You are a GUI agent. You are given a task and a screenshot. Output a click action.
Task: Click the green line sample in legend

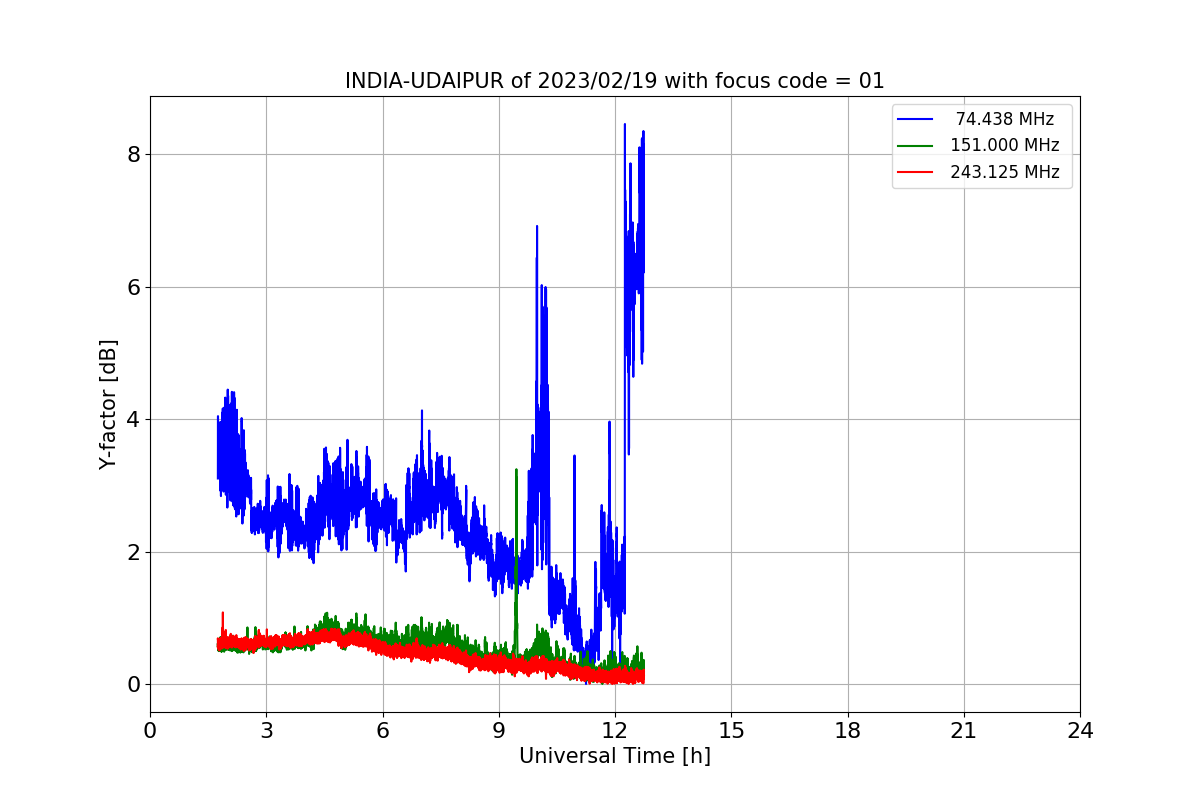(916, 145)
